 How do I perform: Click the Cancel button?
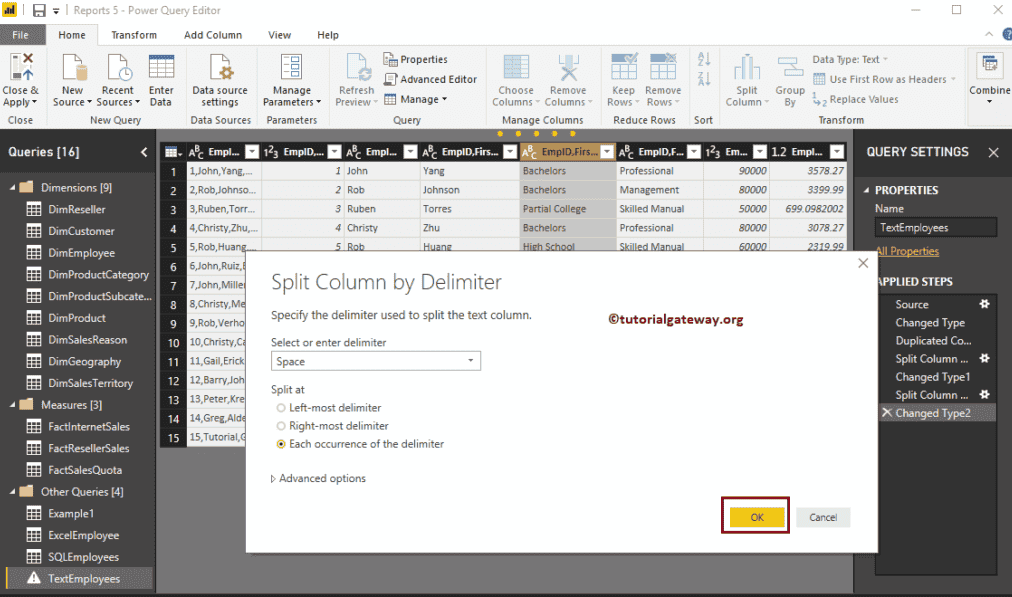[823, 517]
